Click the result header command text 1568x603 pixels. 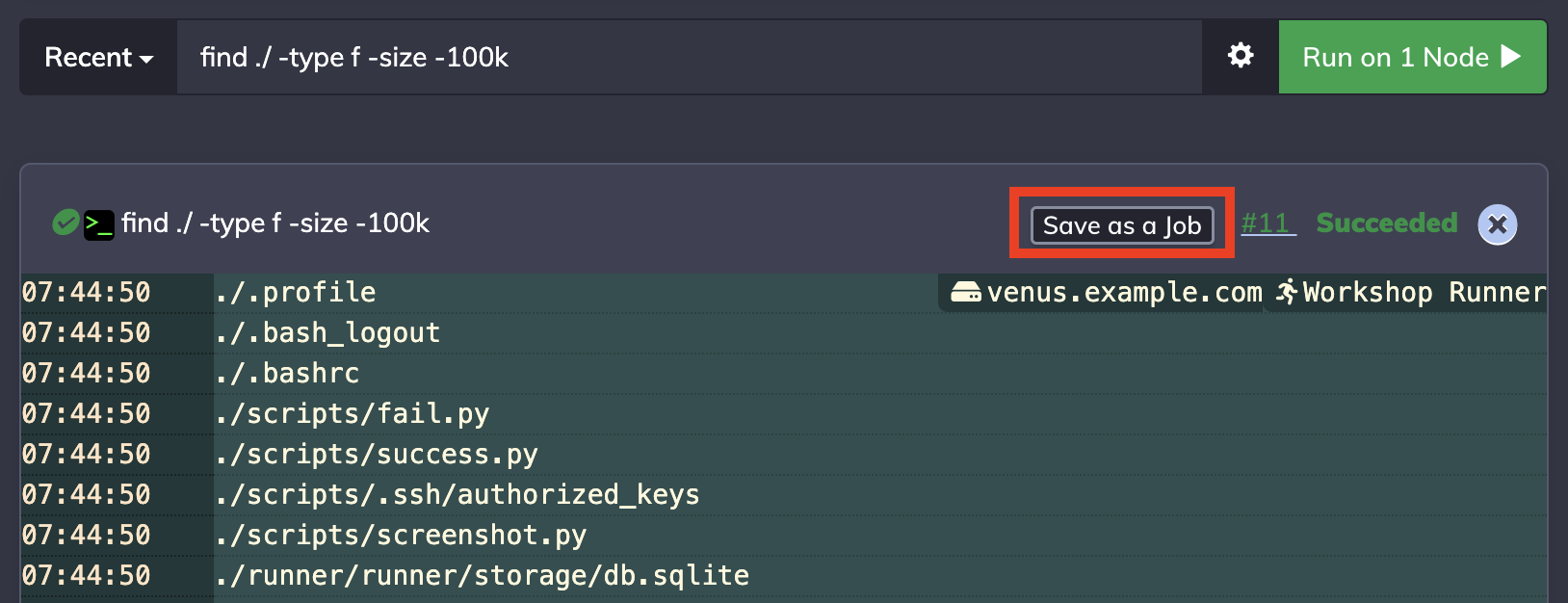(275, 223)
